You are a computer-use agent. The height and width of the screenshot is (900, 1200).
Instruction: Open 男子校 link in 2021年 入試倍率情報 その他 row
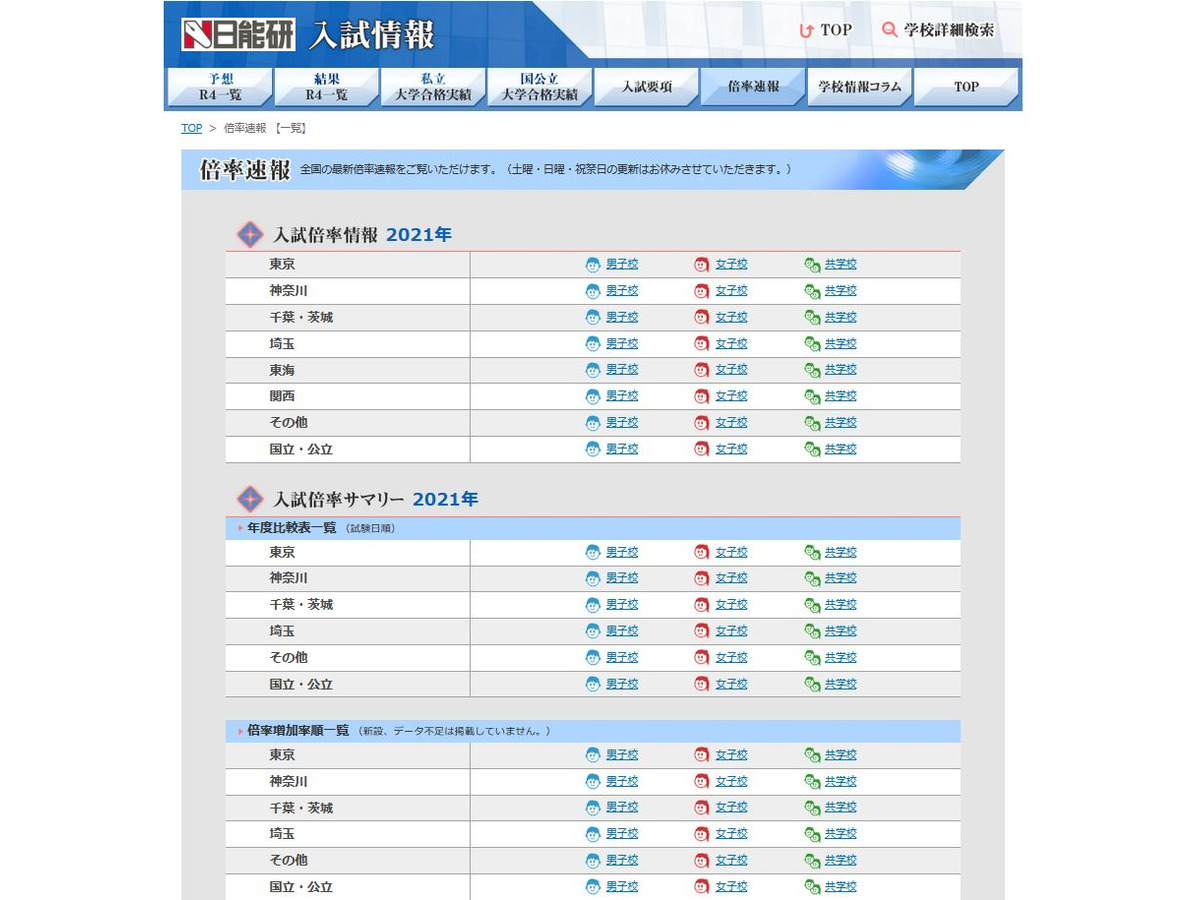click(x=622, y=423)
